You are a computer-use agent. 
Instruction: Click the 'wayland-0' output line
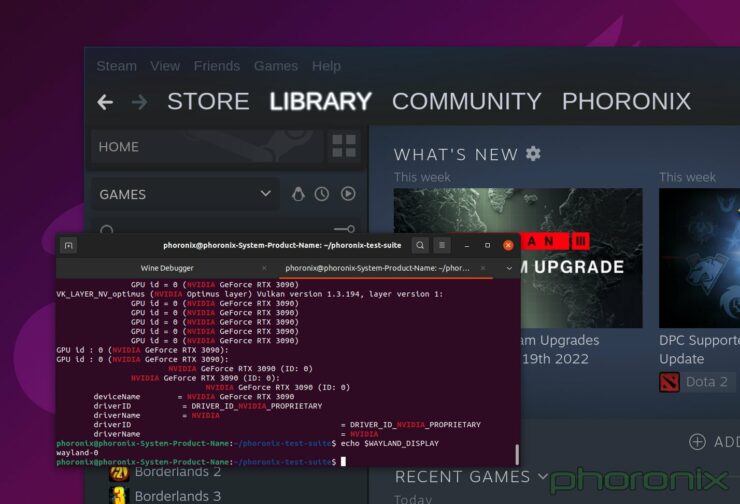pyautogui.click(x=77, y=453)
